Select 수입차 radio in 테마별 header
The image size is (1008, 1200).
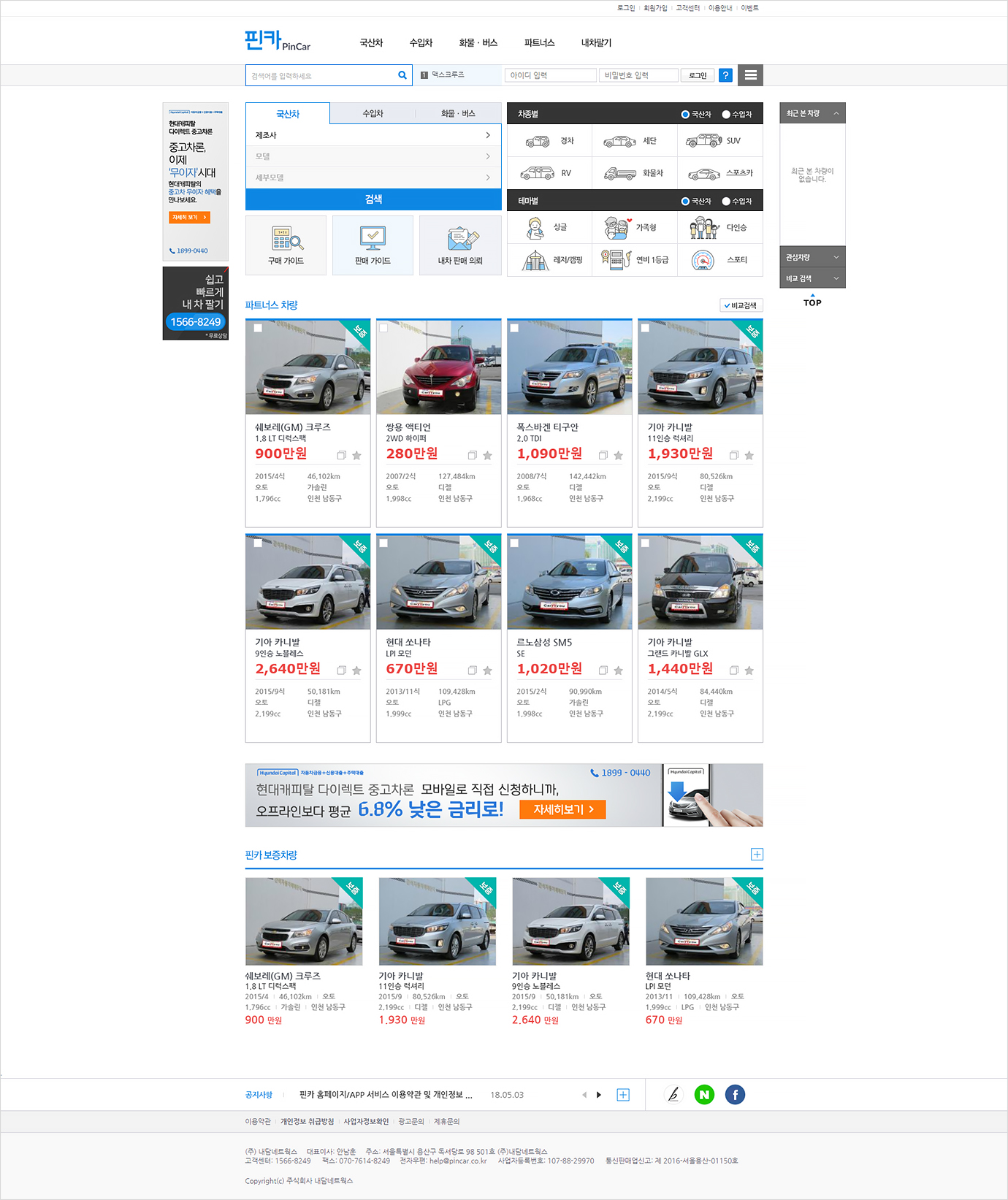pos(726,202)
